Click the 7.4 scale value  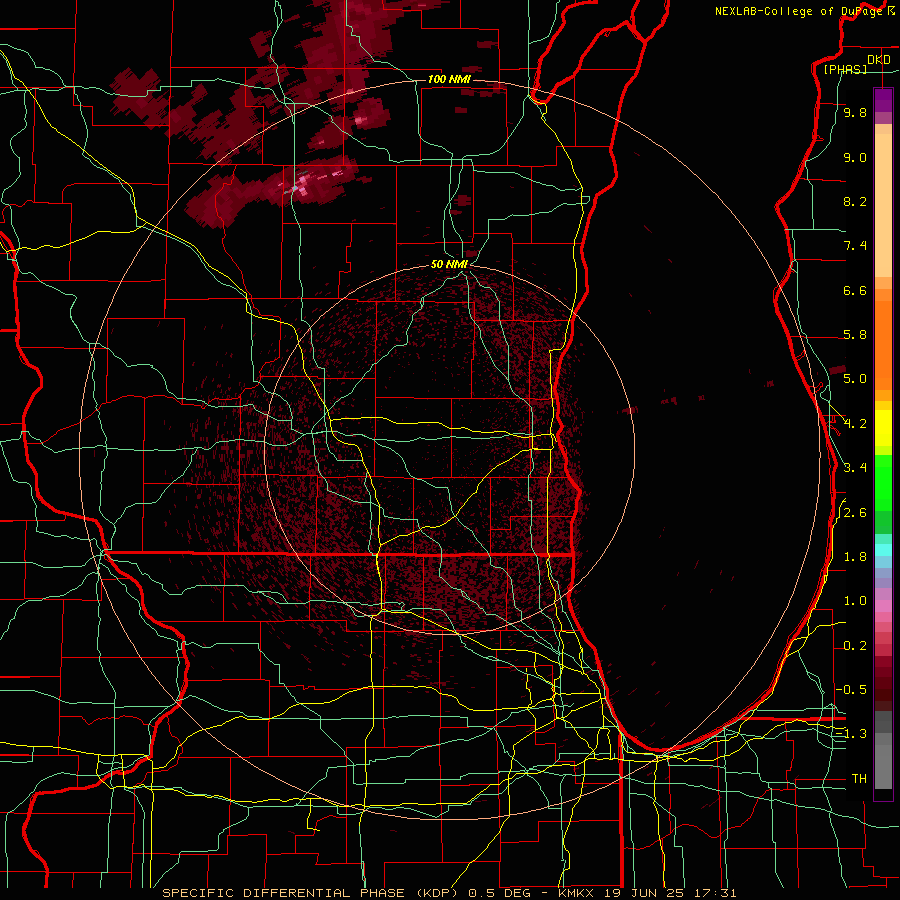(855, 246)
